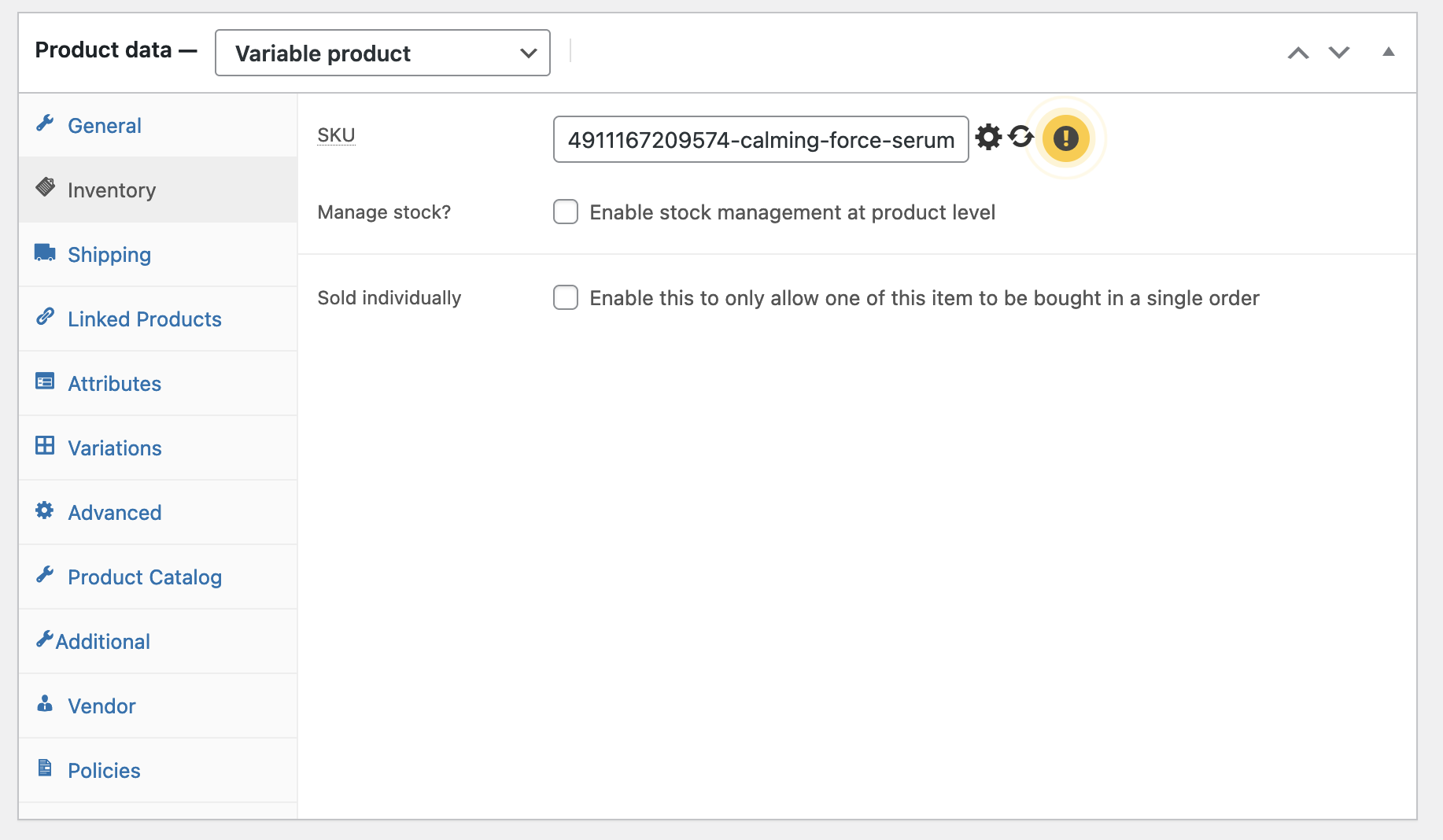Click the Variations grid icon
This screenshot has width=1443, height=840.
45,446
